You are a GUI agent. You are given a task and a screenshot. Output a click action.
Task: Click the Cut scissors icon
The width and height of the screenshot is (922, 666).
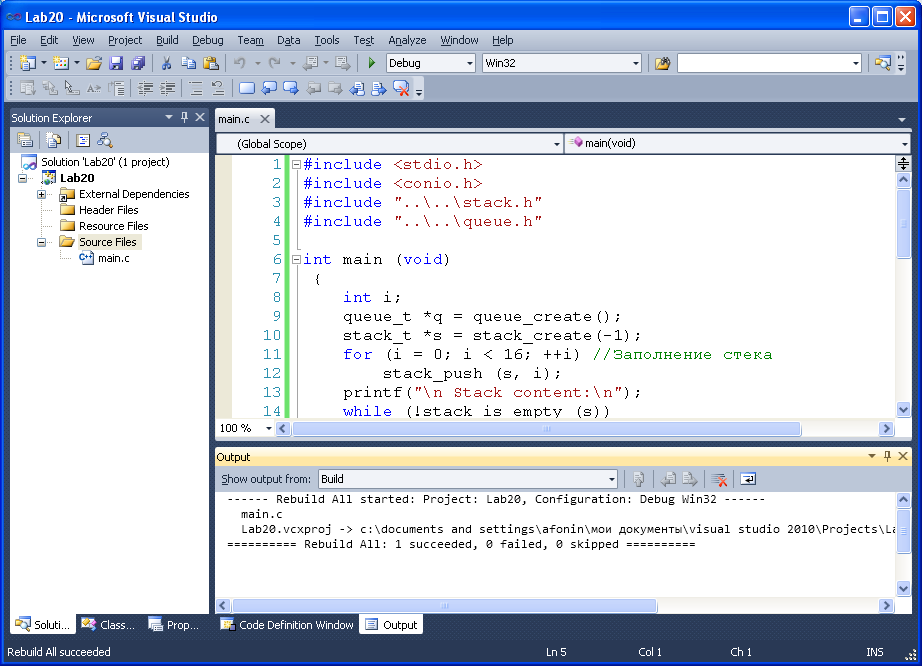tap(166, 63)
